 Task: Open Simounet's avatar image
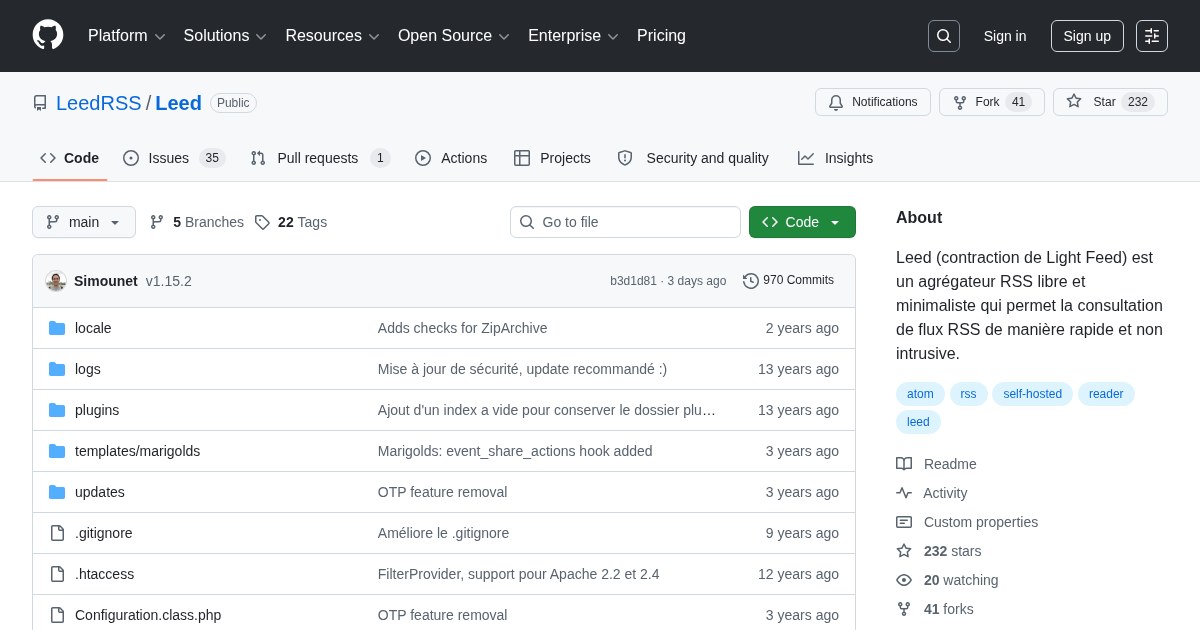[56, 281]
